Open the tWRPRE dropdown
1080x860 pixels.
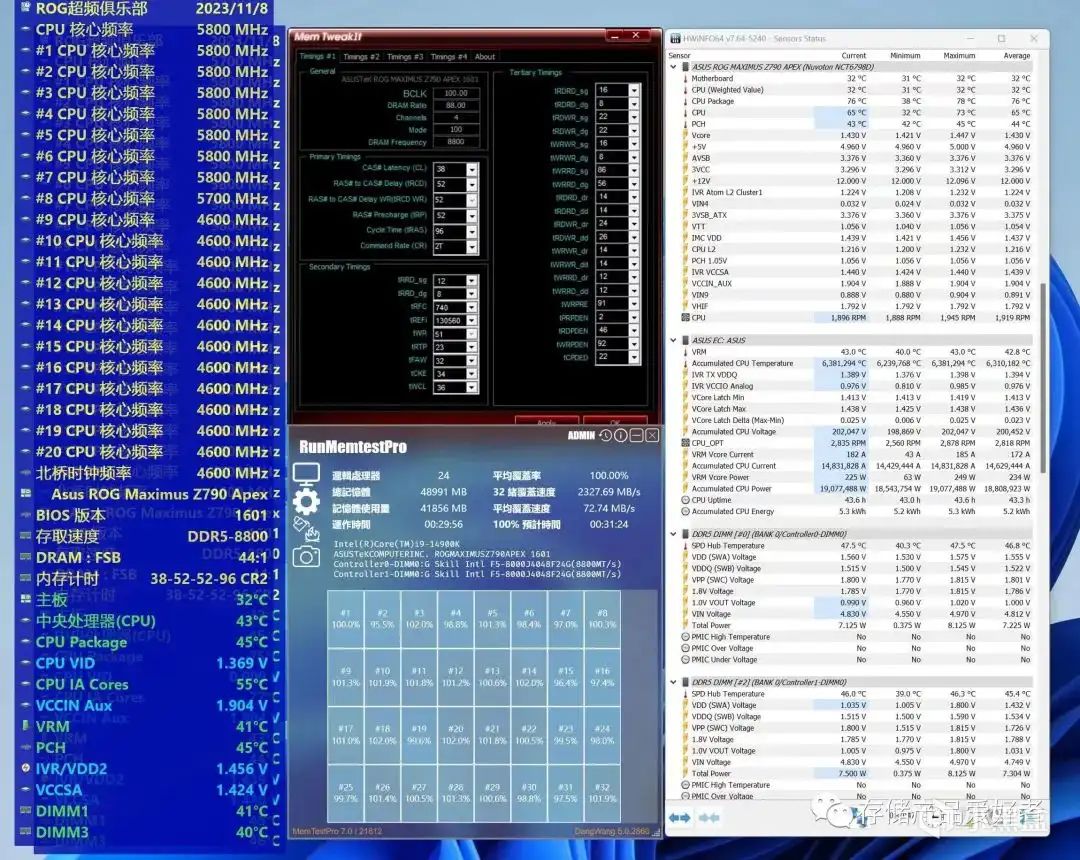click(x=634, y=304)
